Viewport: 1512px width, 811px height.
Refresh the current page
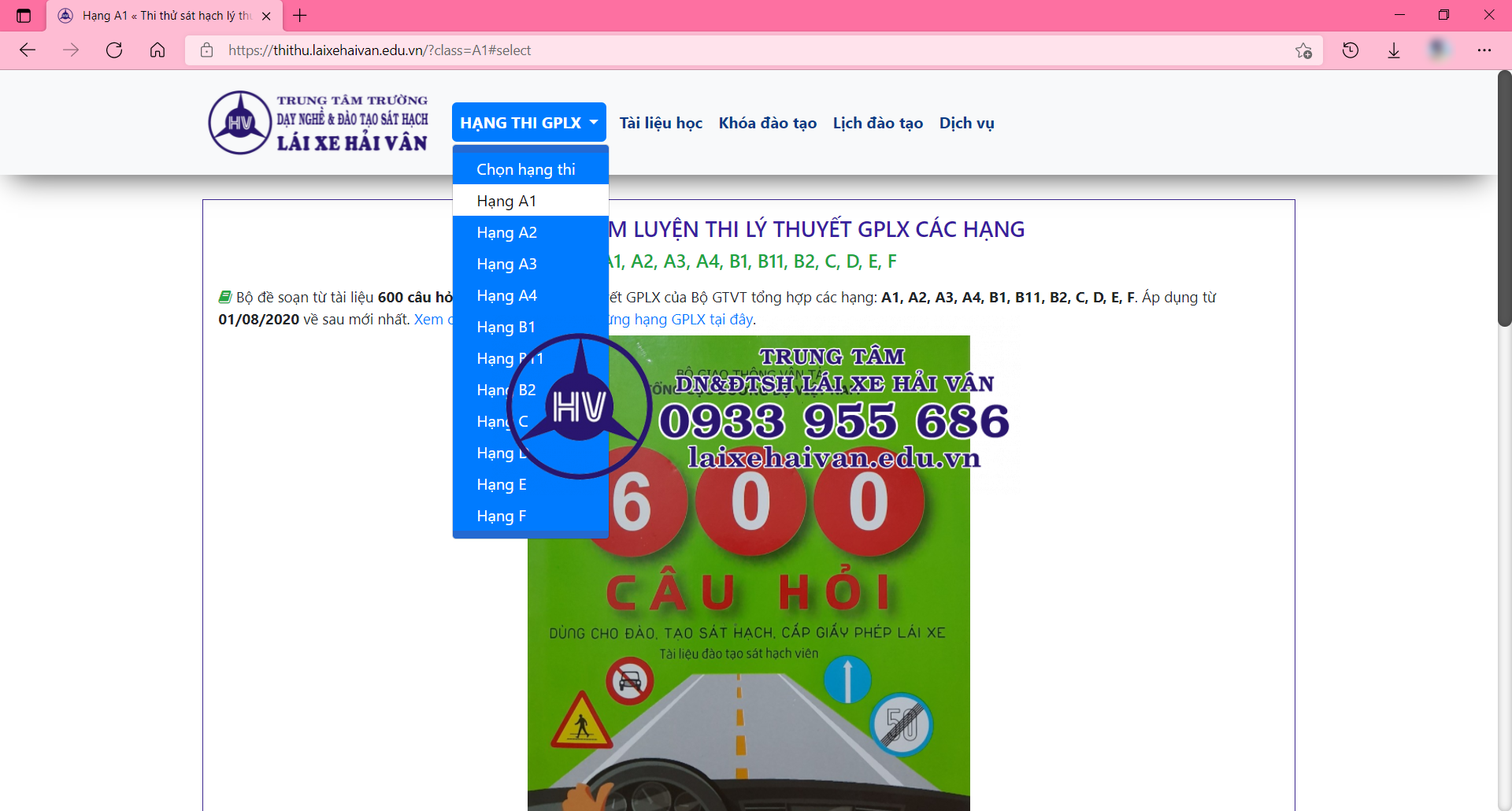(114, 50)
